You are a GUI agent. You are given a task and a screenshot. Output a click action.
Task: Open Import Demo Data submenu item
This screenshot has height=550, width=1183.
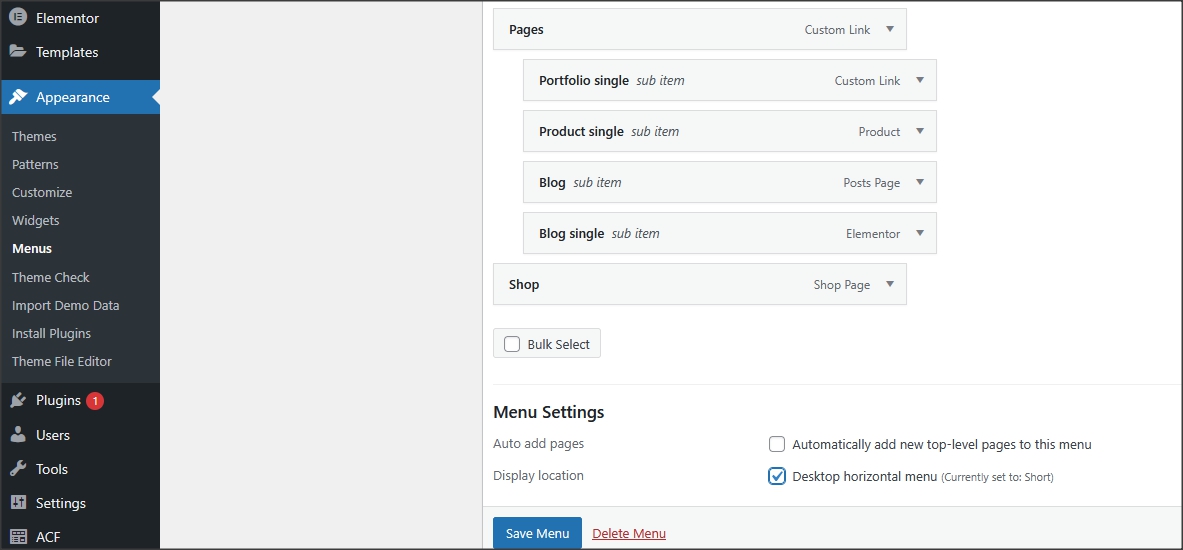[x=66, y=306]
